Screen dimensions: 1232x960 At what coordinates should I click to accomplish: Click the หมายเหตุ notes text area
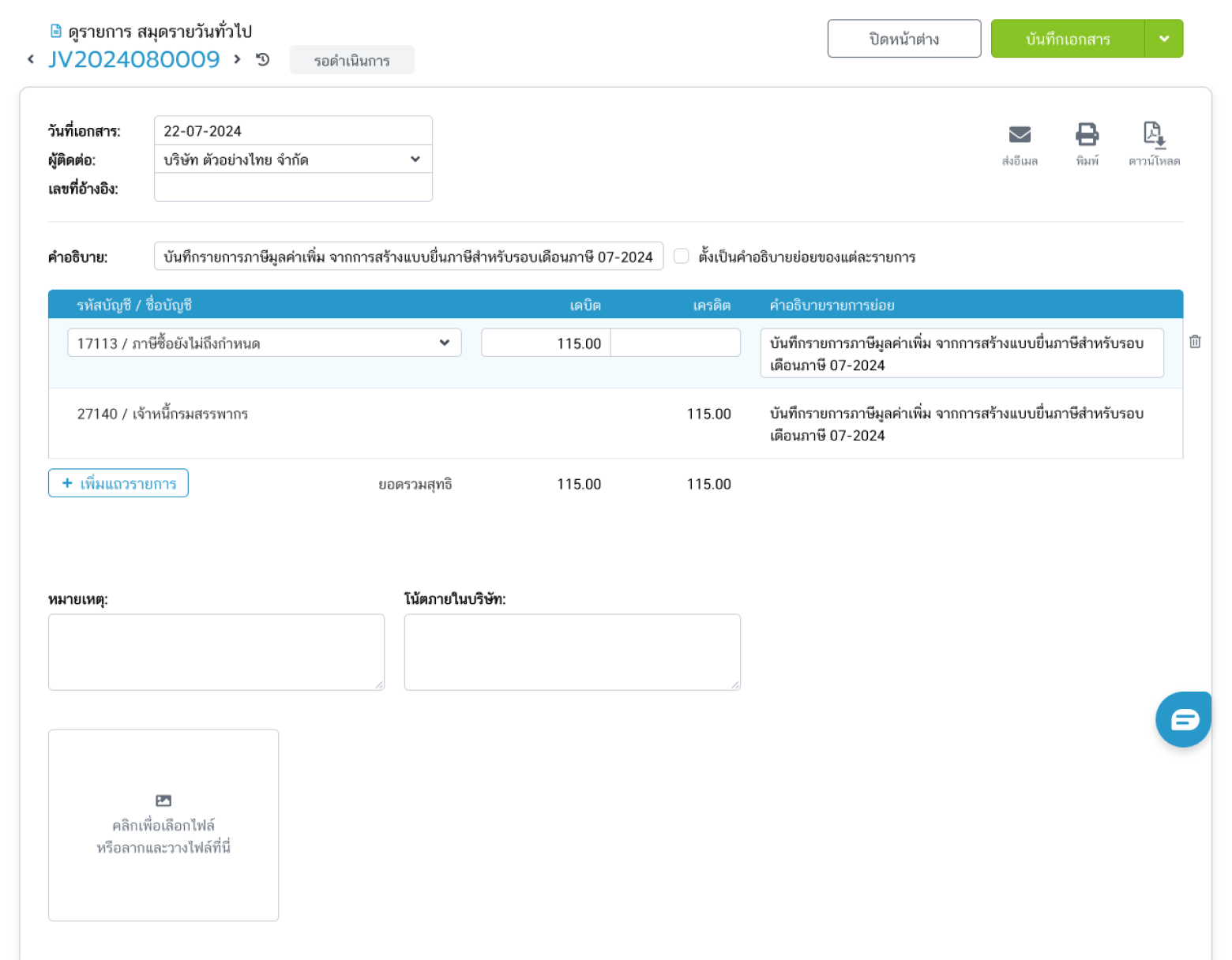[x=216, y=652]
